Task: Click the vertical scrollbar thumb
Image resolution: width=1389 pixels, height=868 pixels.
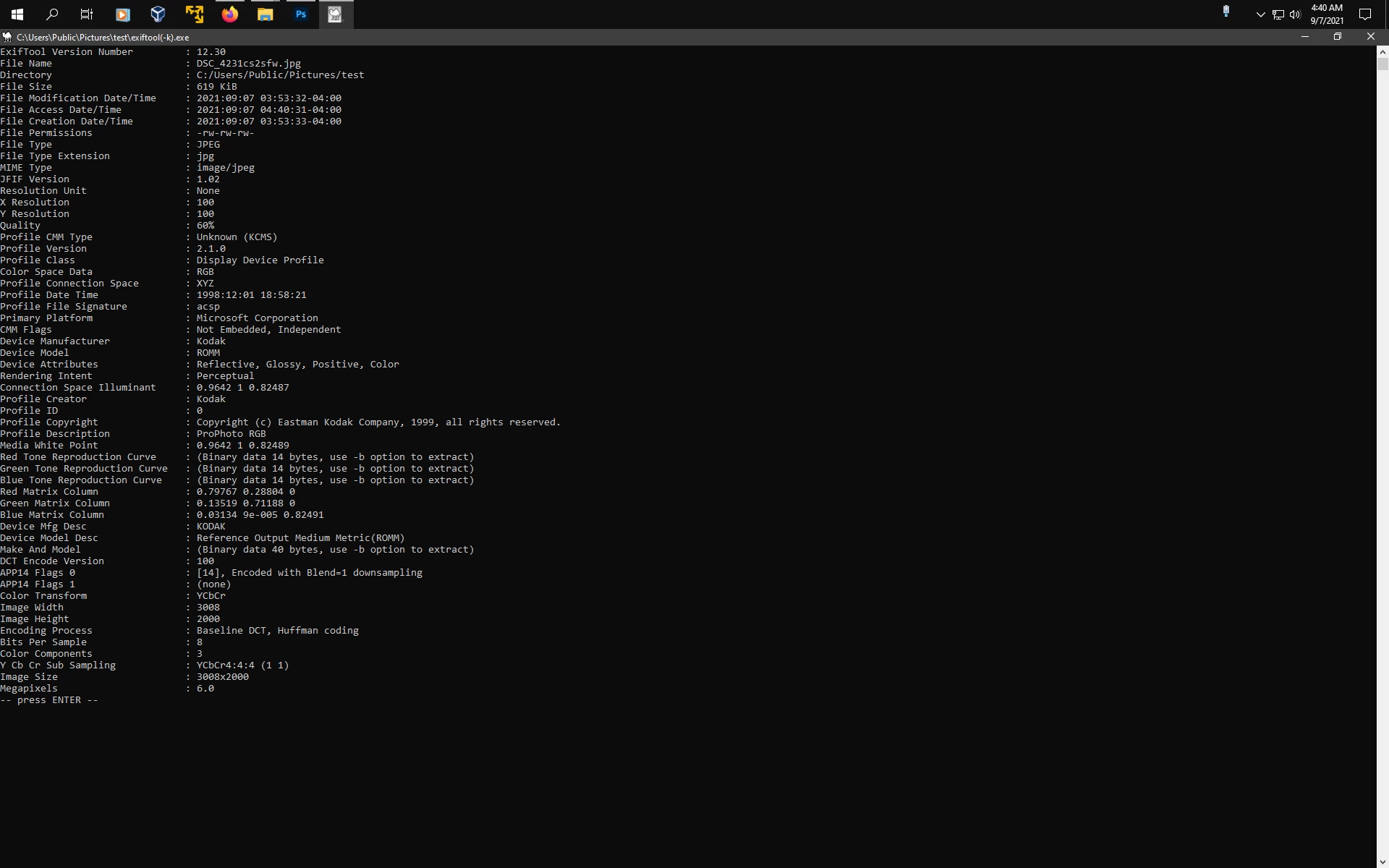Action: 1382,64
